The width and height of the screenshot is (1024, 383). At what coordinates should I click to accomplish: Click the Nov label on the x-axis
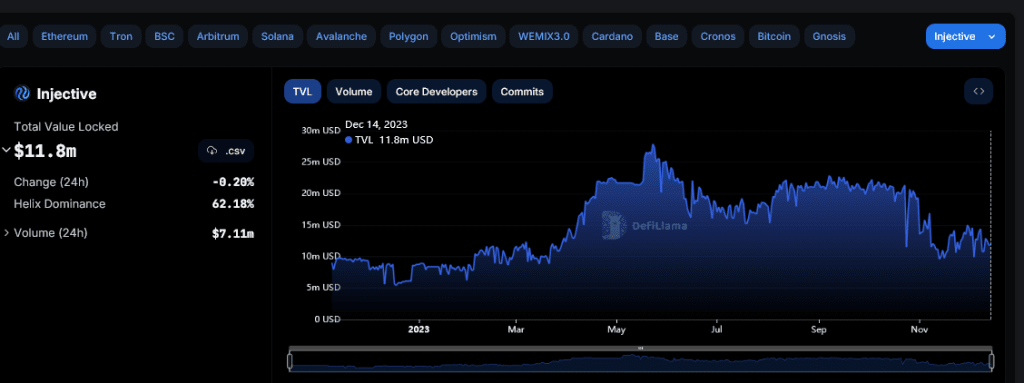pyautogui.click(x=919, y=330)
